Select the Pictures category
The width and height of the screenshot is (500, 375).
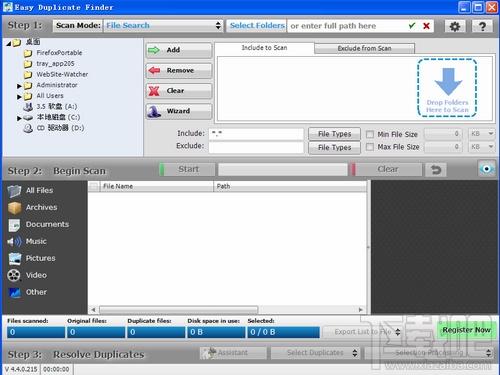tap(32, 258)
